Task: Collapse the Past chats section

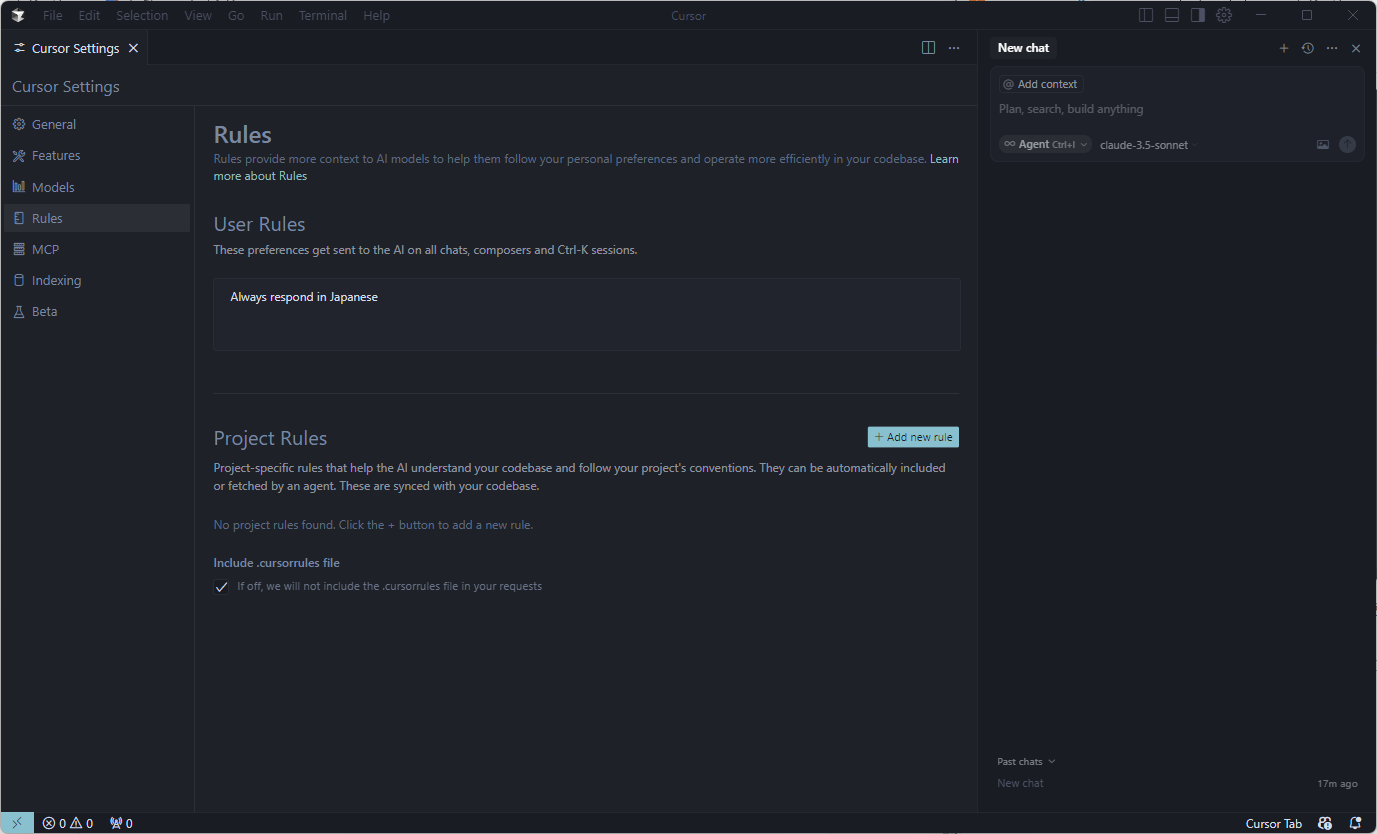Action: coord(1026,762)
